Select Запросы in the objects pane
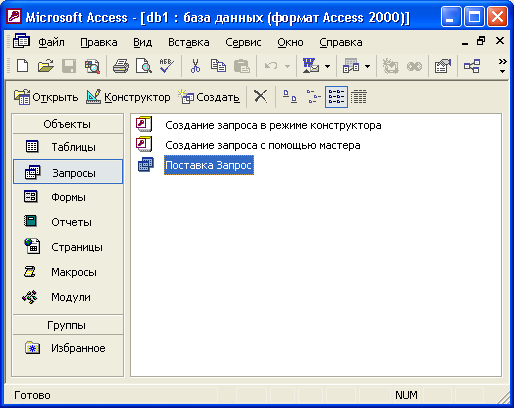514x408 pixels. coord(68,172)
